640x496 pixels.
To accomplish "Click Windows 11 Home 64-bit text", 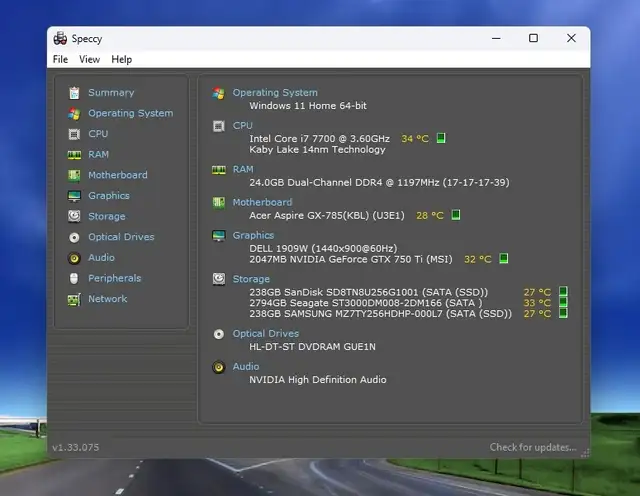I will [308, 106].
